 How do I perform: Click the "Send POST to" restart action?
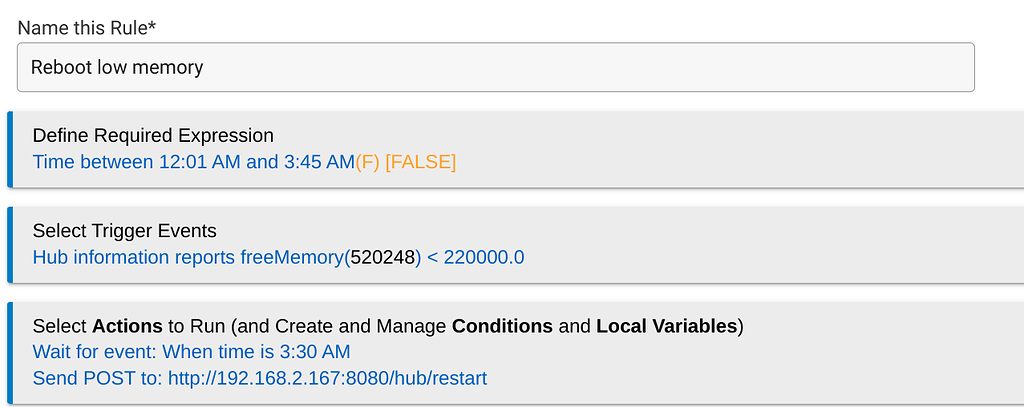(259, 378)
